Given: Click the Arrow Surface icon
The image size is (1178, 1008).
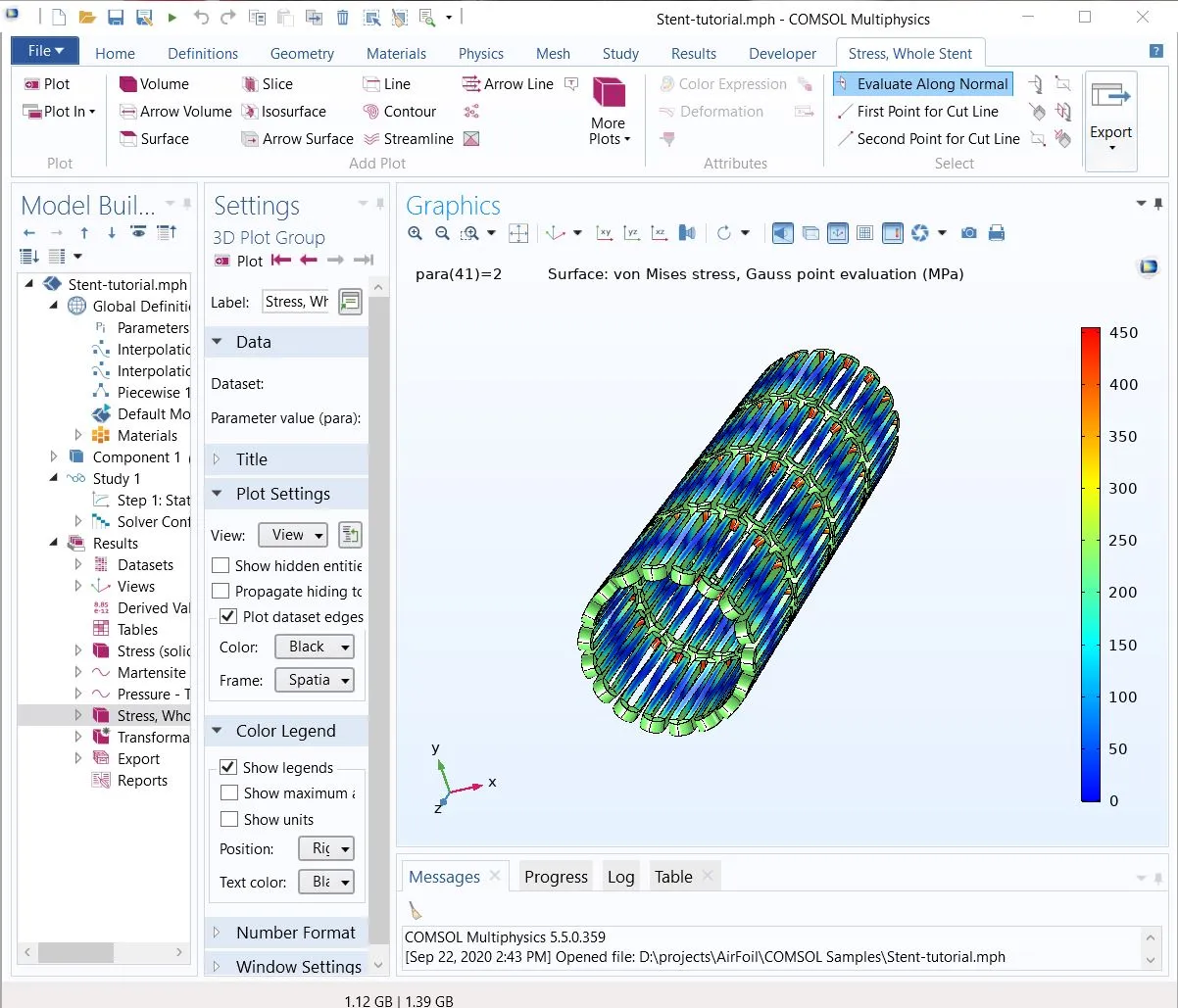Looking at the screenshot, I should pos(250,139).
